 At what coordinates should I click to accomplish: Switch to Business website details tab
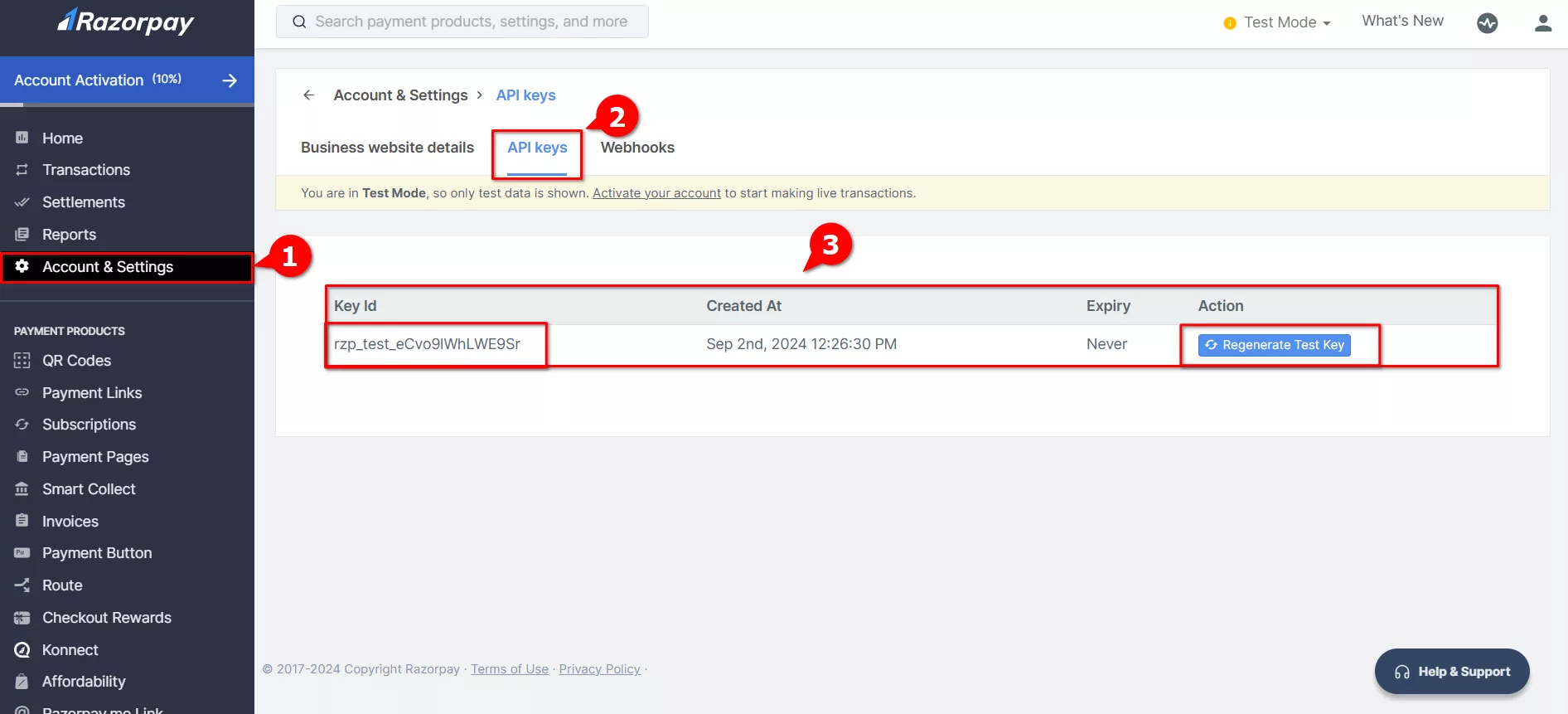click(x=387, y=148)
